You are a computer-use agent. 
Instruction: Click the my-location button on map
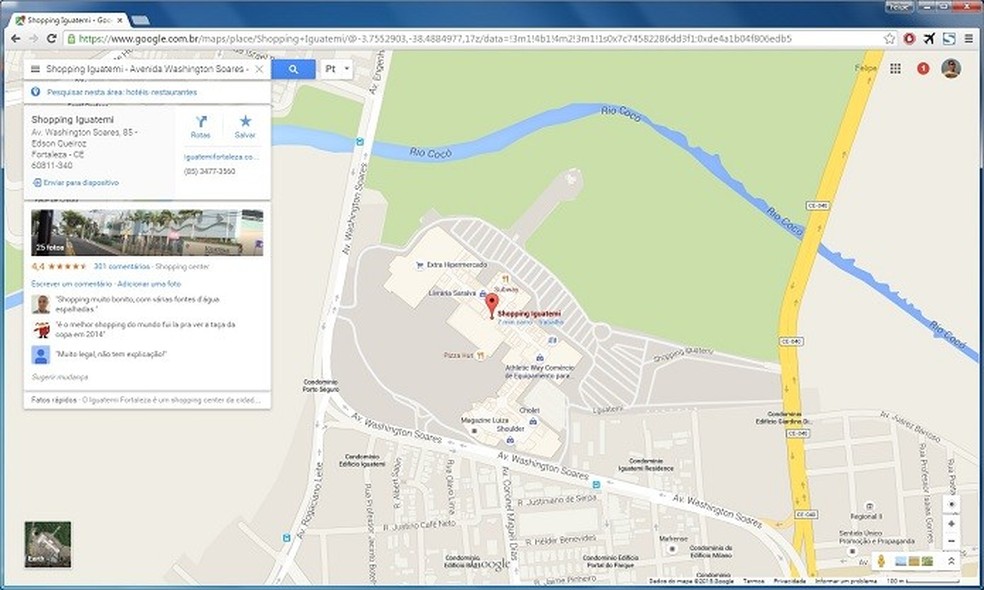(951, 505)
